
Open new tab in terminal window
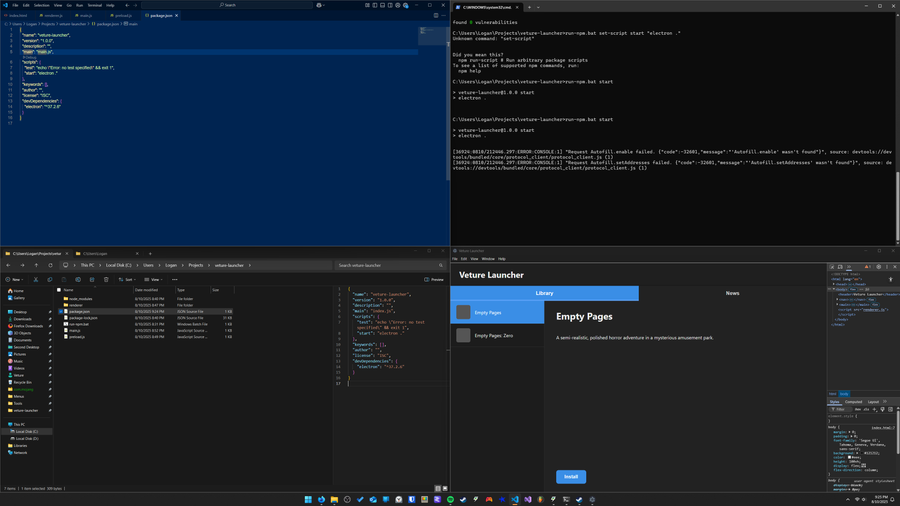point(529,7)
